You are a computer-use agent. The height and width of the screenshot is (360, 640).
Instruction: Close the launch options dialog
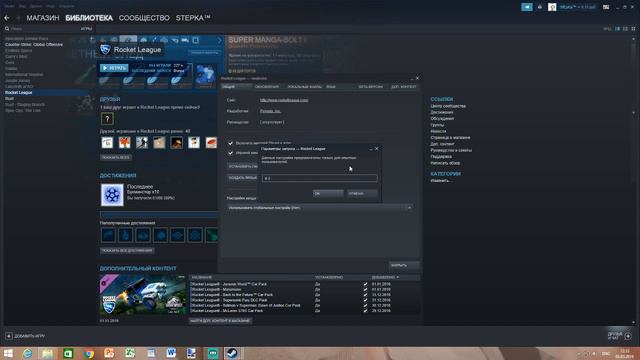click(376, 149)
